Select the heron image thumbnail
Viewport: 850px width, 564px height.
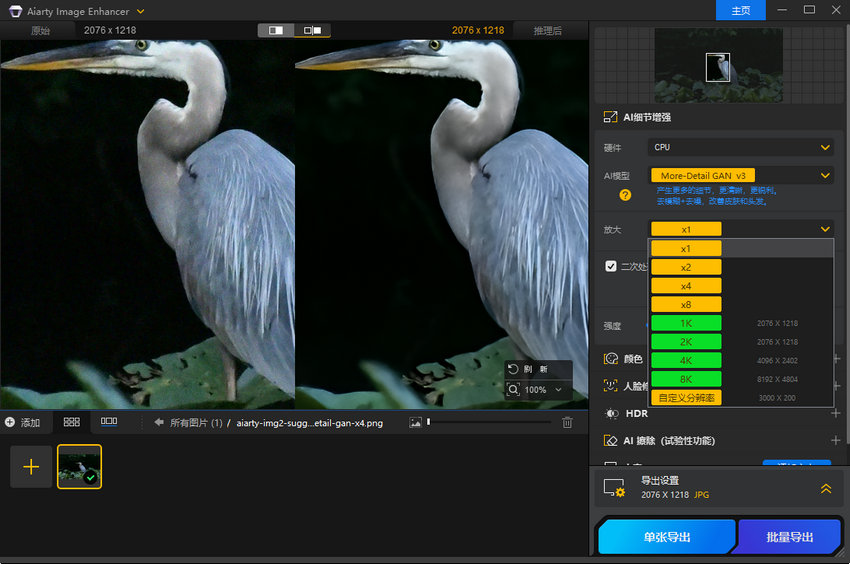[x=79, y=467]
